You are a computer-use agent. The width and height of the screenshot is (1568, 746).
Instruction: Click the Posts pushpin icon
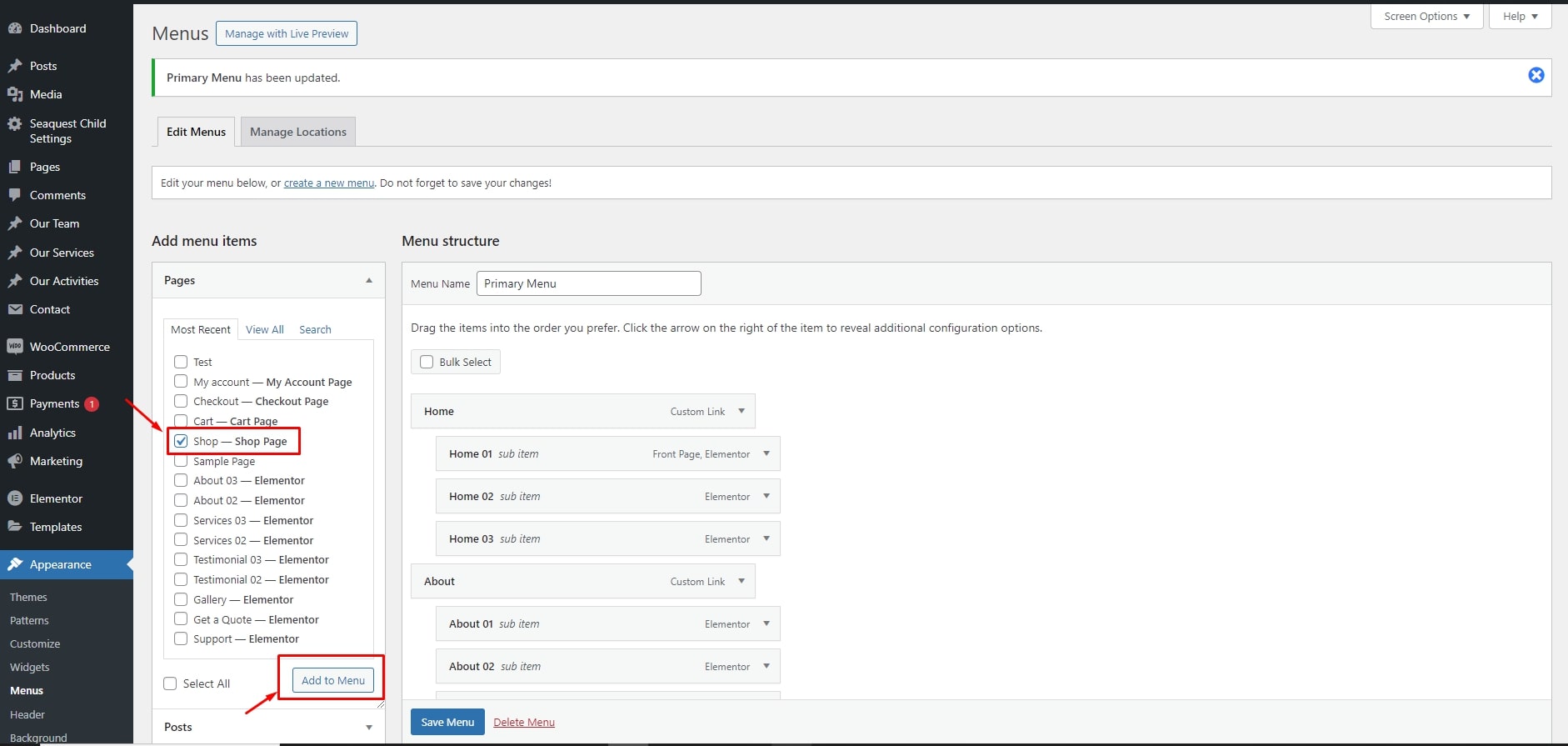(x=15, y=66)
